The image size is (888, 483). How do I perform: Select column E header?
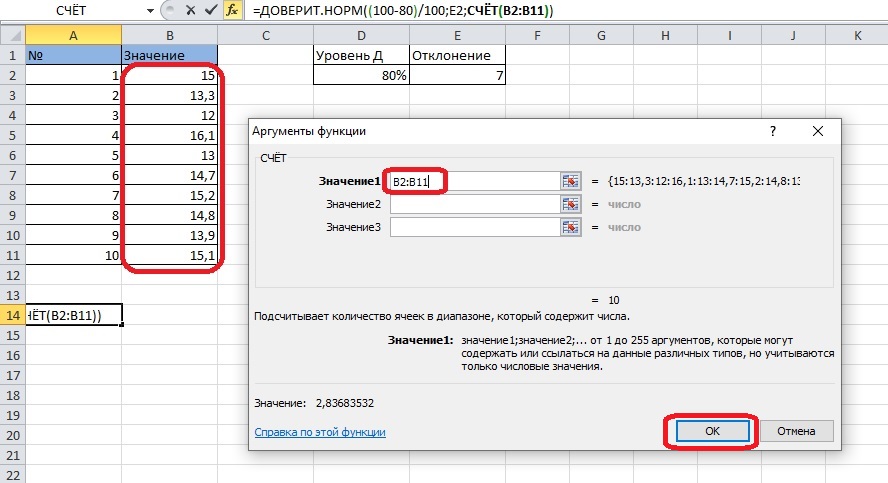pos(457,36)
